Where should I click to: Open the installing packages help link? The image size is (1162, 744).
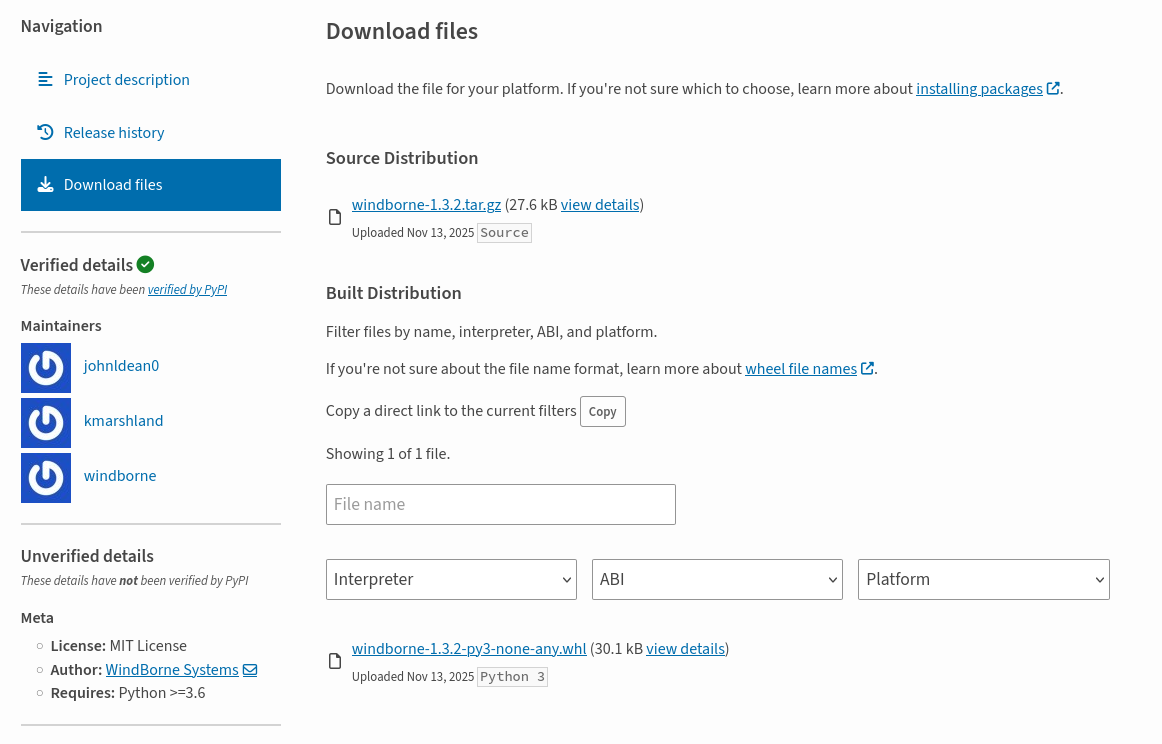click(979, 89)
